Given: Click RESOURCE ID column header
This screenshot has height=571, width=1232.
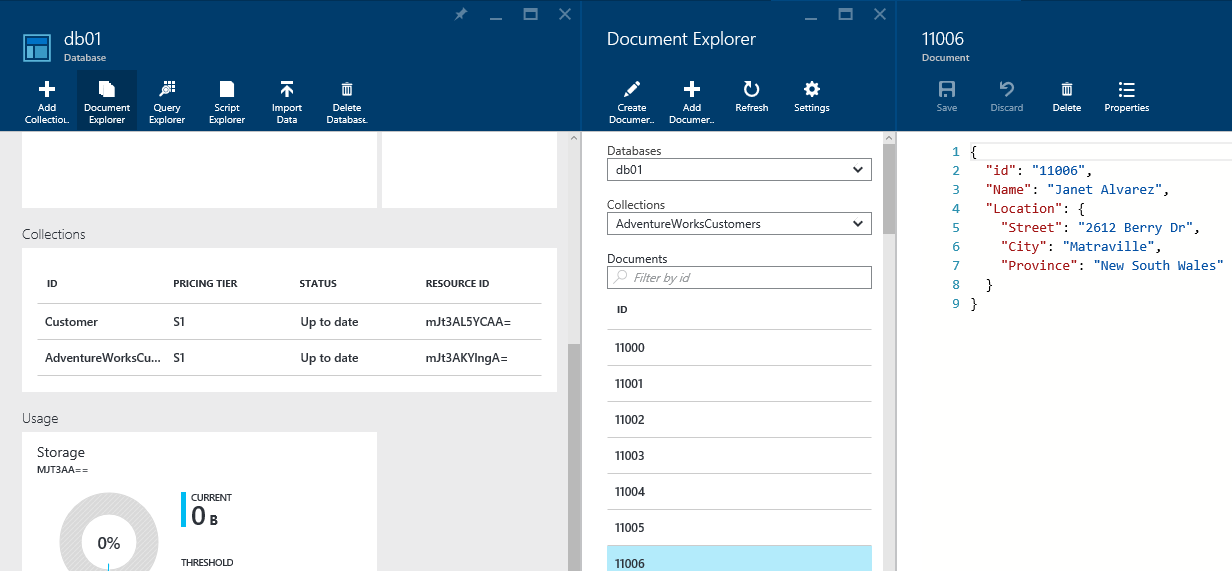Looking at the screenshot, I should tap(457, 284).
